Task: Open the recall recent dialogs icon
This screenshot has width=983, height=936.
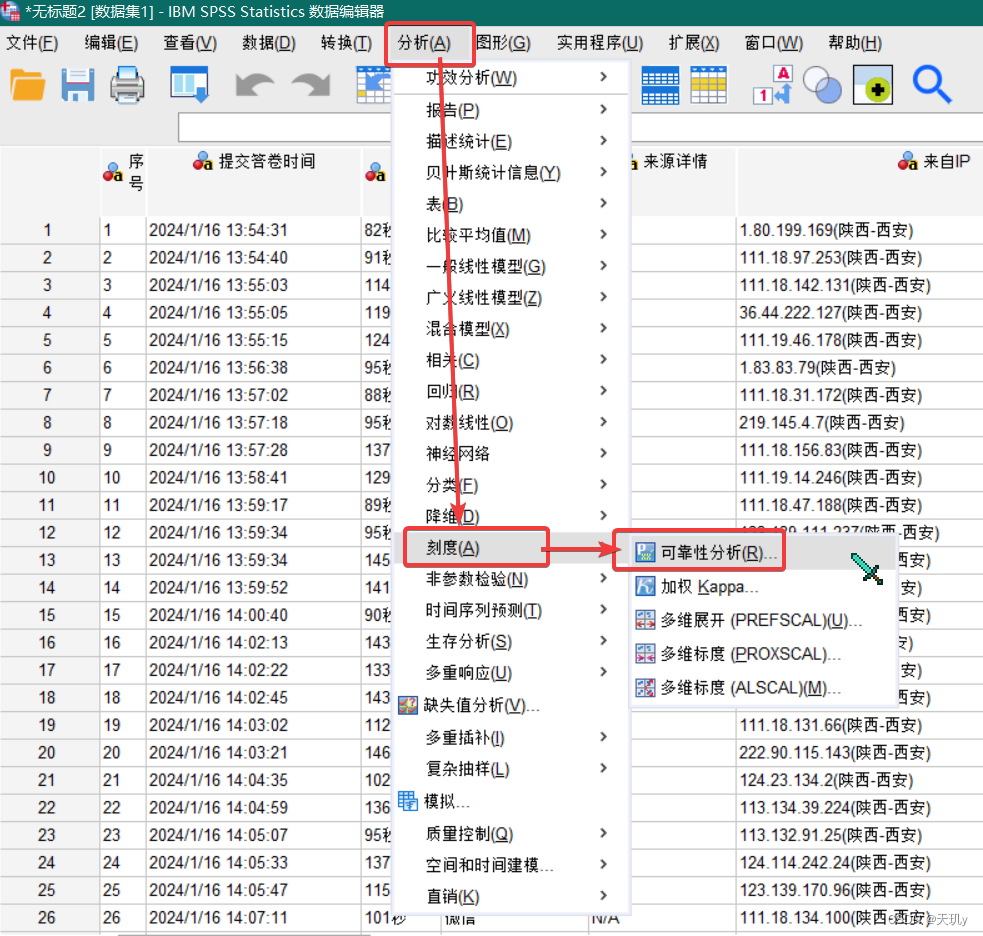Action: point(189,85)
